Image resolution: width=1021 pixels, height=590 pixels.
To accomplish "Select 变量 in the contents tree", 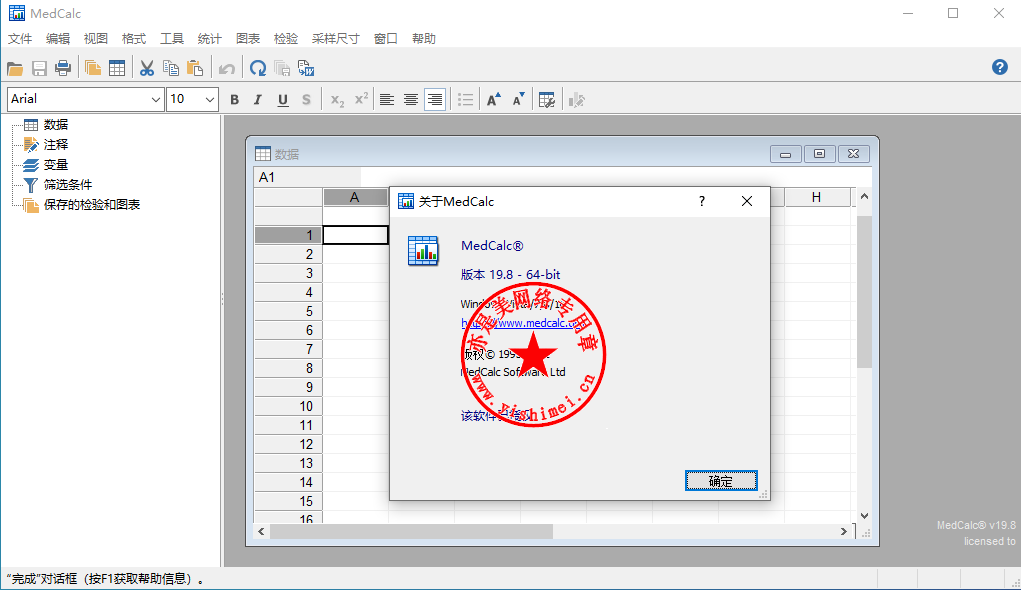I will click(x=55, y=165).
